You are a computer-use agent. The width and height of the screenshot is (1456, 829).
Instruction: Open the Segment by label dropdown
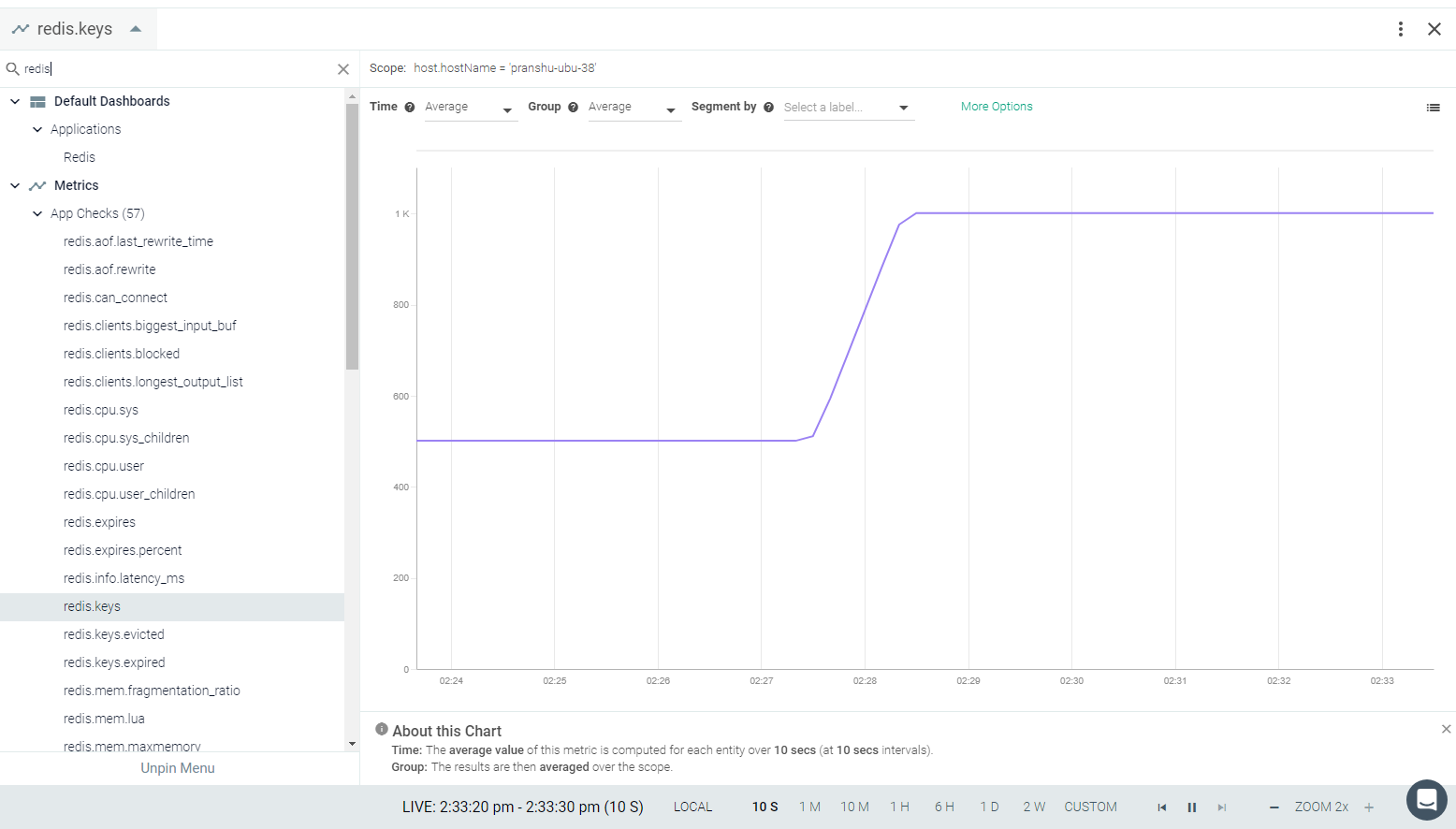click(x=848, y=108)
